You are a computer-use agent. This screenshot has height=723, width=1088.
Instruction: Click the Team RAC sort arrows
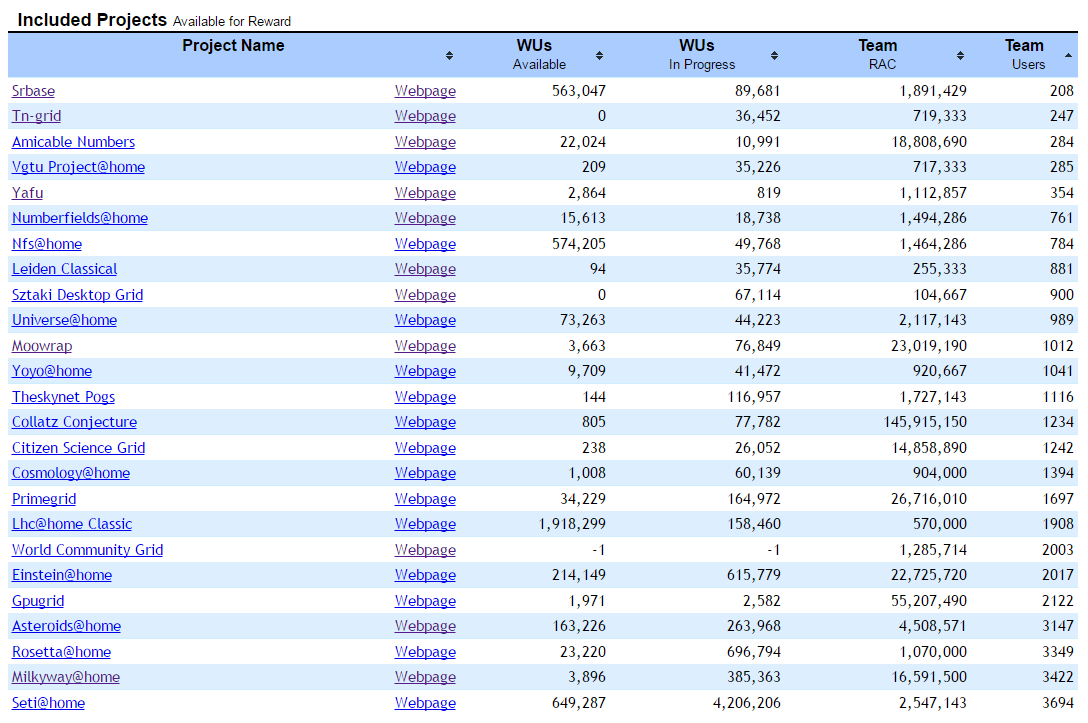click(x=960, y=56)
